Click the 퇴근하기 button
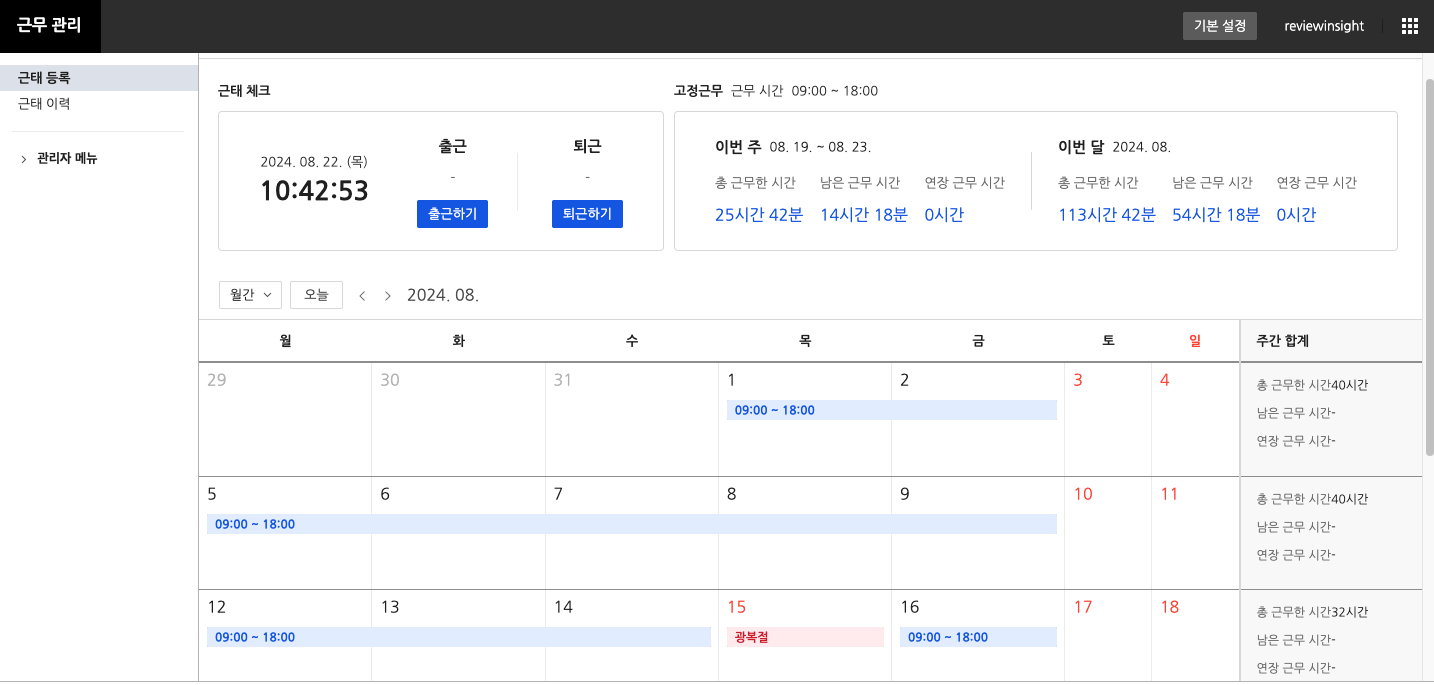This screenshot has width=1434, height=685. pos(587,214)
